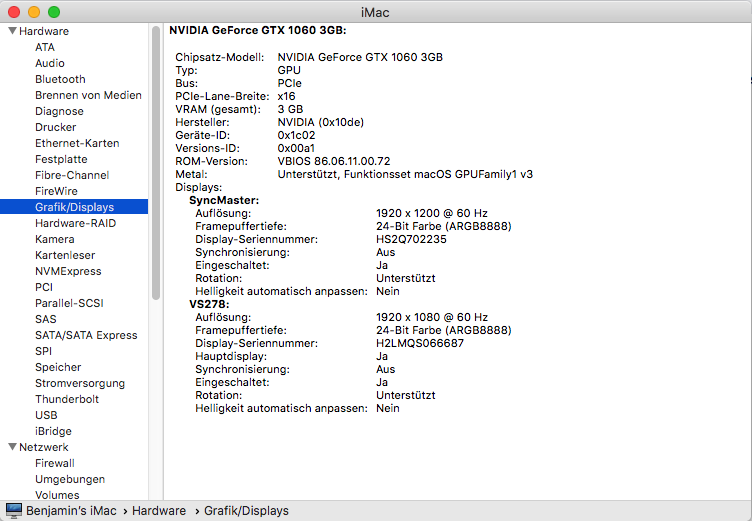The height and width of the screenshot is (521, 752).
Task: Click Grafik/Displays in the path bar
Action: click(246, 510)
